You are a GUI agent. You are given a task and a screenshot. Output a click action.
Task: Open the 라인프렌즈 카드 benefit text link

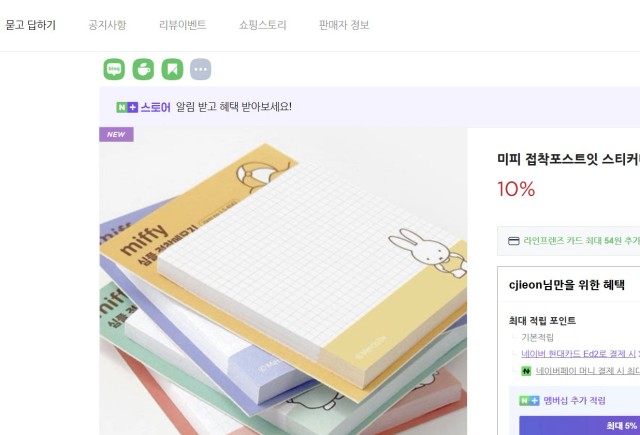[582, 241]
